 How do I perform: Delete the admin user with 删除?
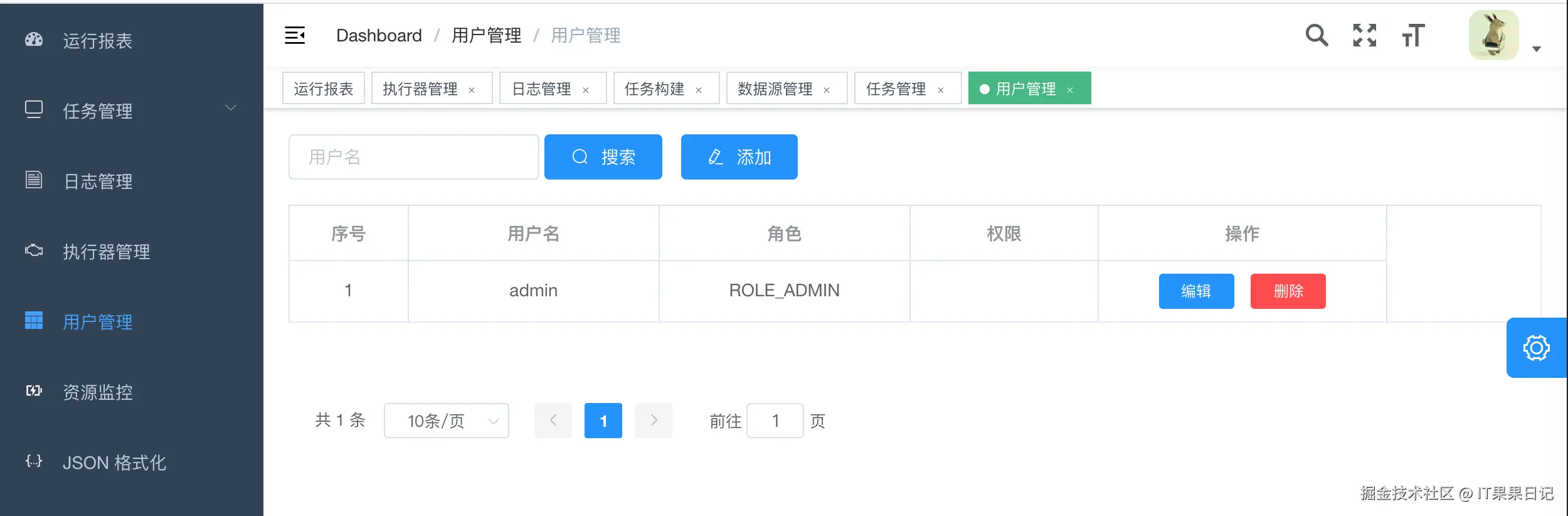tap(1288, 291)
